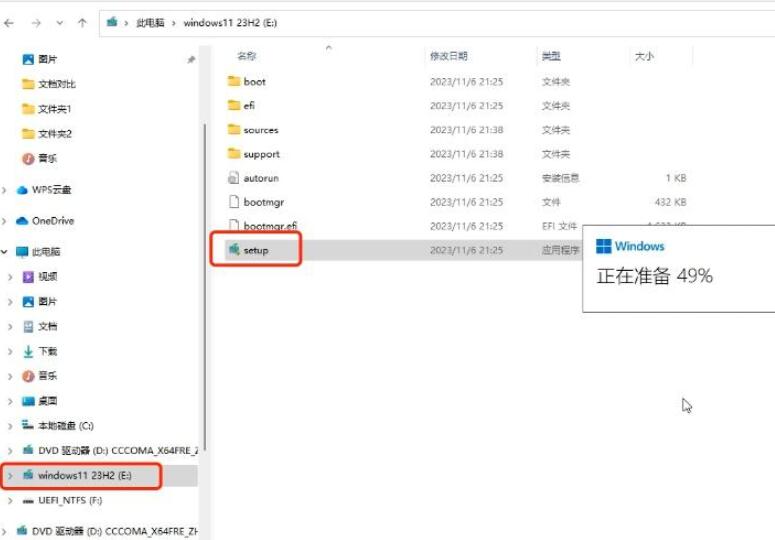The height and width of the screenshot is (540, 775).
Task: Click the navigation pane scrollbar
Action: coord(205,287)
